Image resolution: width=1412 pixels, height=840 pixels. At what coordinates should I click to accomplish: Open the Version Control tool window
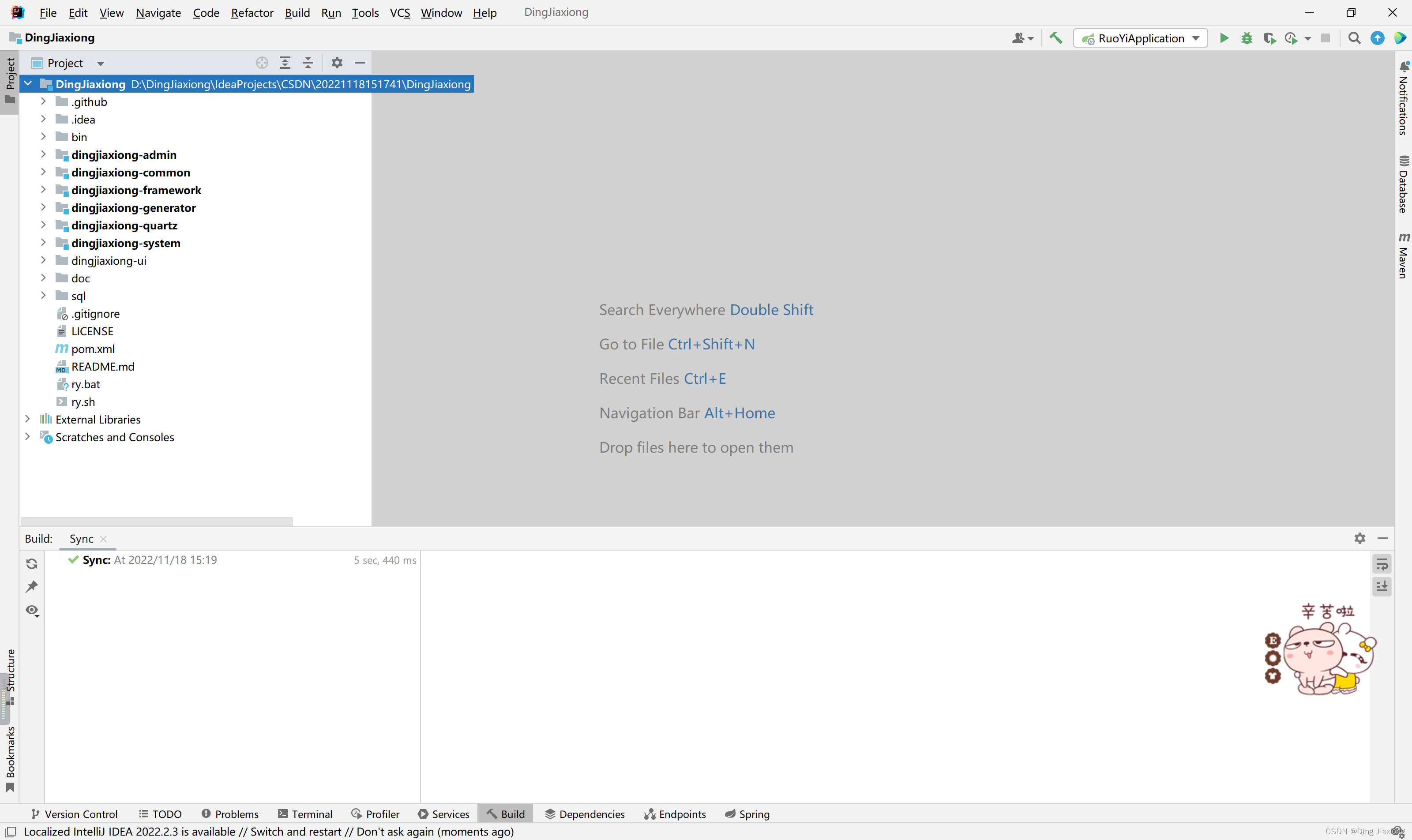(74, 814)
